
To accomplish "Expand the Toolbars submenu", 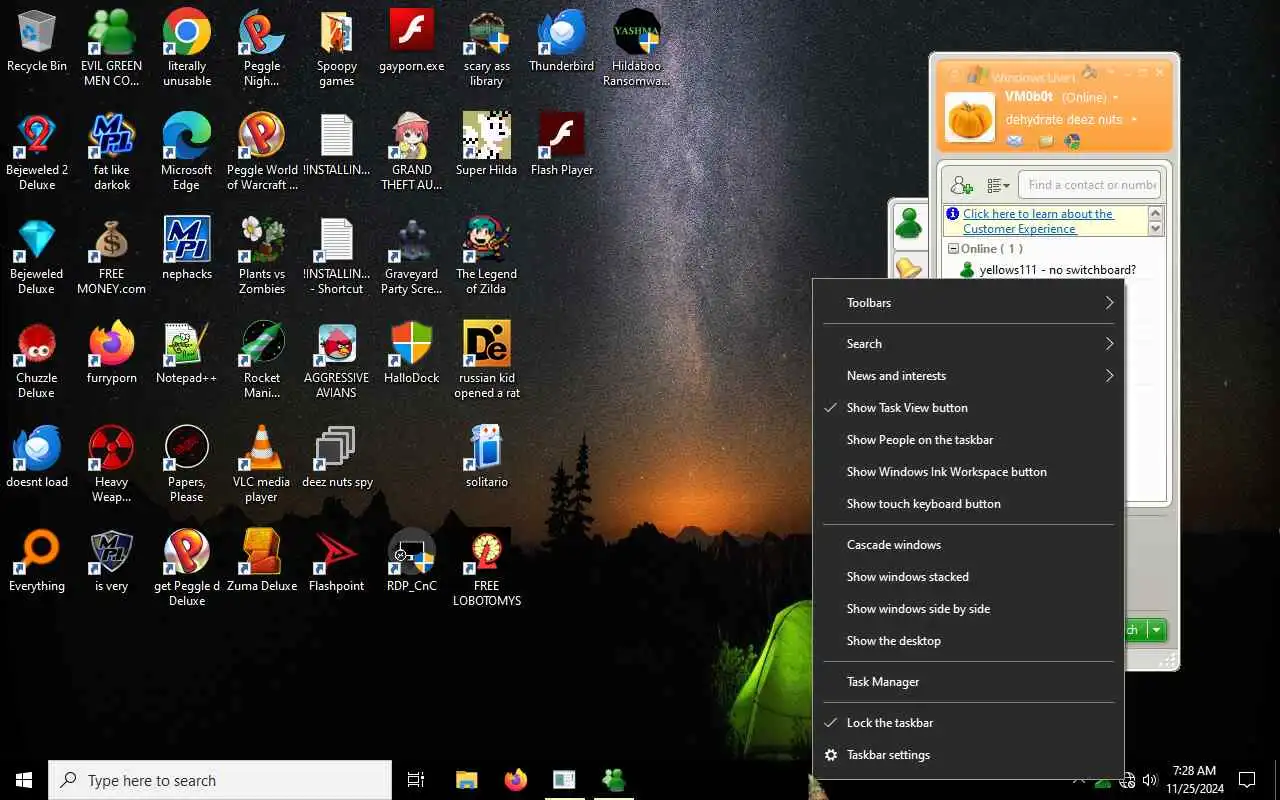I will [x=968, y=303].
